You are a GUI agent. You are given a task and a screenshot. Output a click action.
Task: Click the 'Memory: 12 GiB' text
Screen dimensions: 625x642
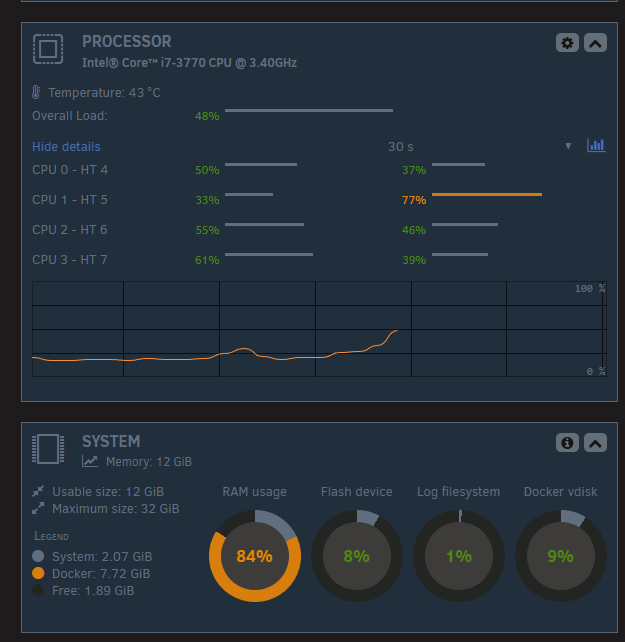point(149,462)
